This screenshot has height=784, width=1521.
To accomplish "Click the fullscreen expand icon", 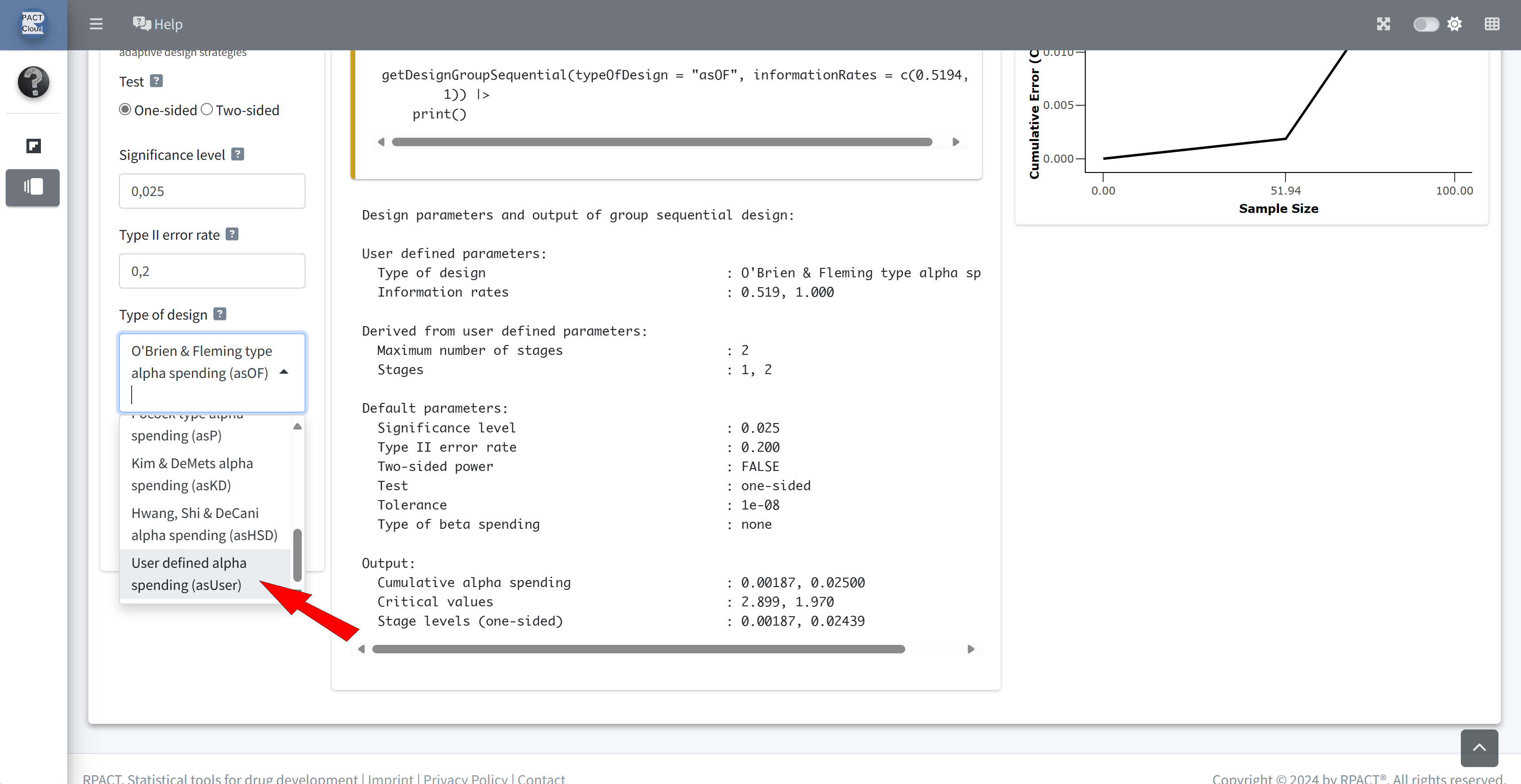I will [x=1383, y=24].
